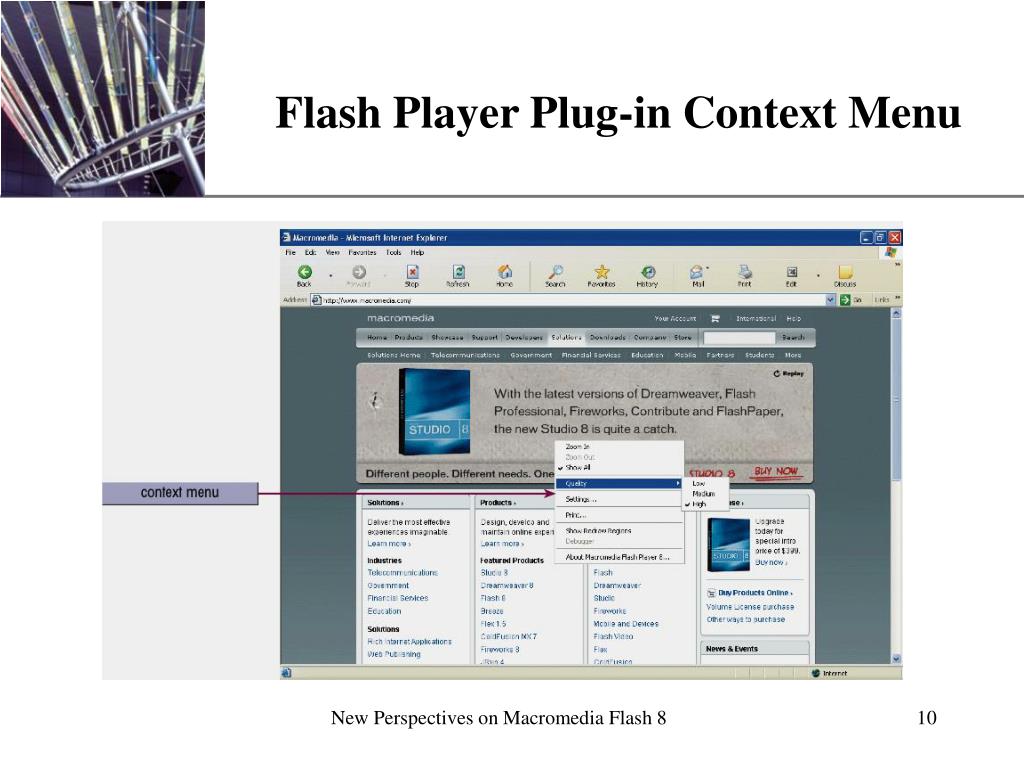Choose Show Redraw Regions in context menu
Screen dimensions: 1024x768
pos(598,531)
